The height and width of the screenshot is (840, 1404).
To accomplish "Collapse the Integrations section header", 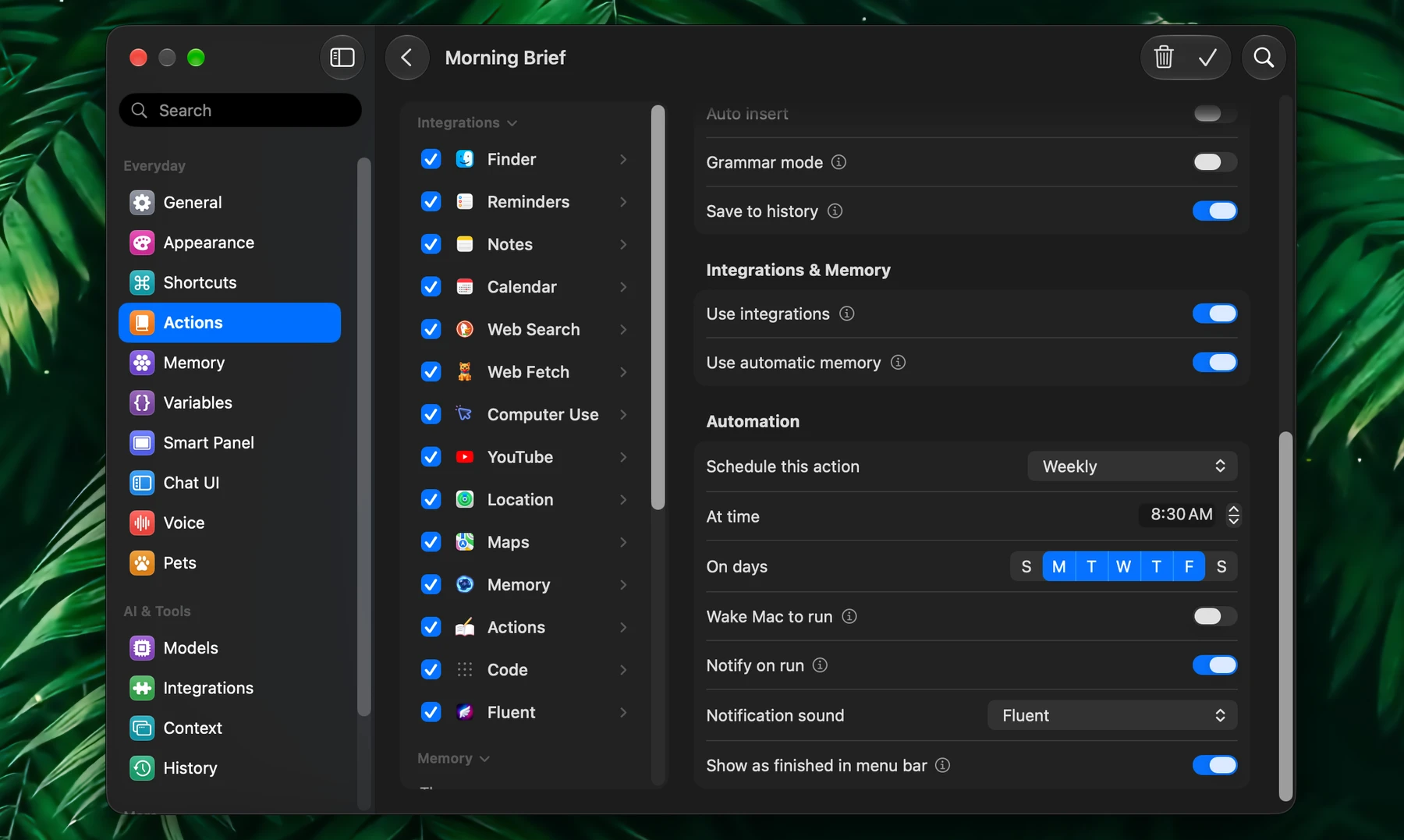I will click(466, 123).
